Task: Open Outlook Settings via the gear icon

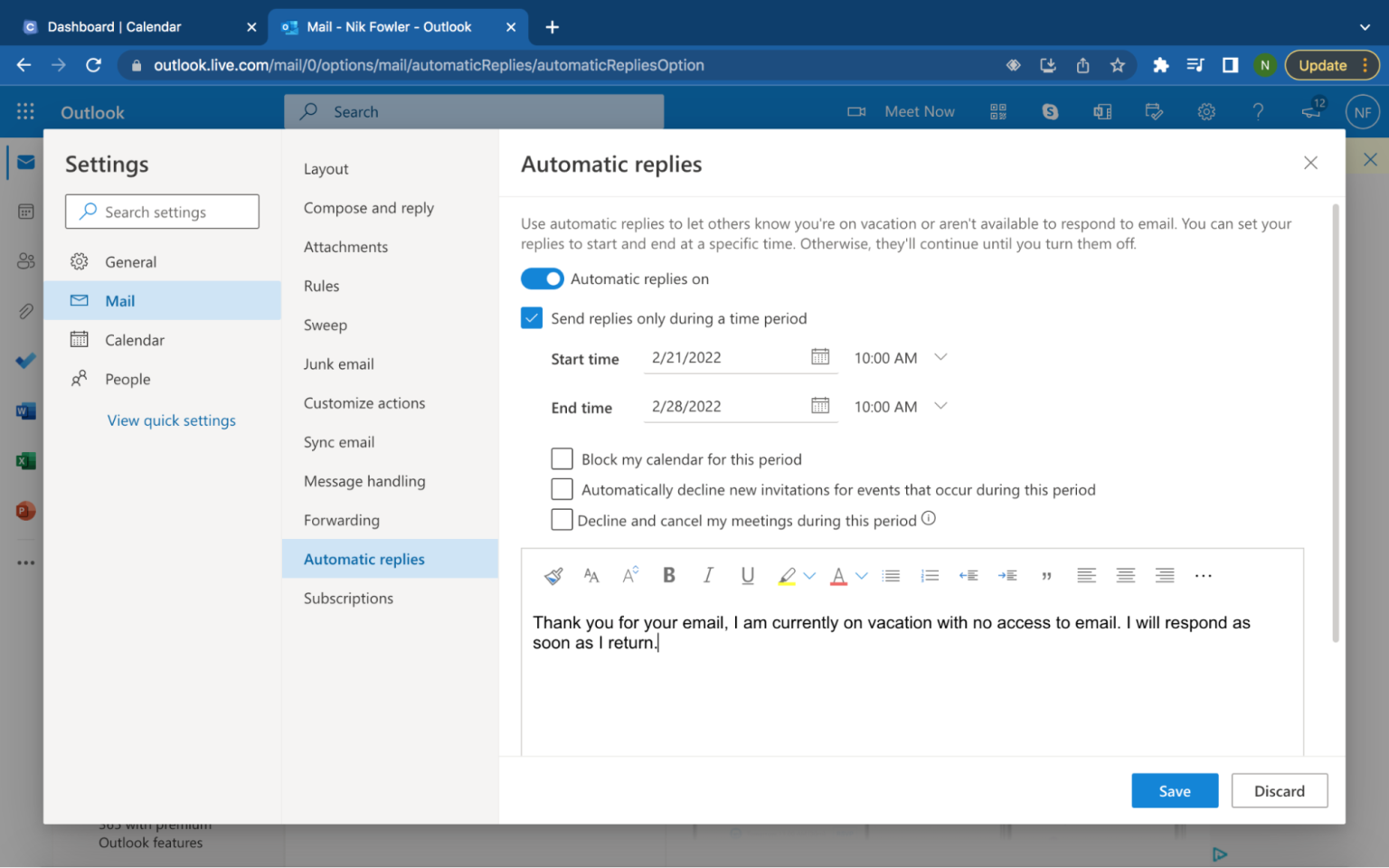Action: [x=1206, y=111]
